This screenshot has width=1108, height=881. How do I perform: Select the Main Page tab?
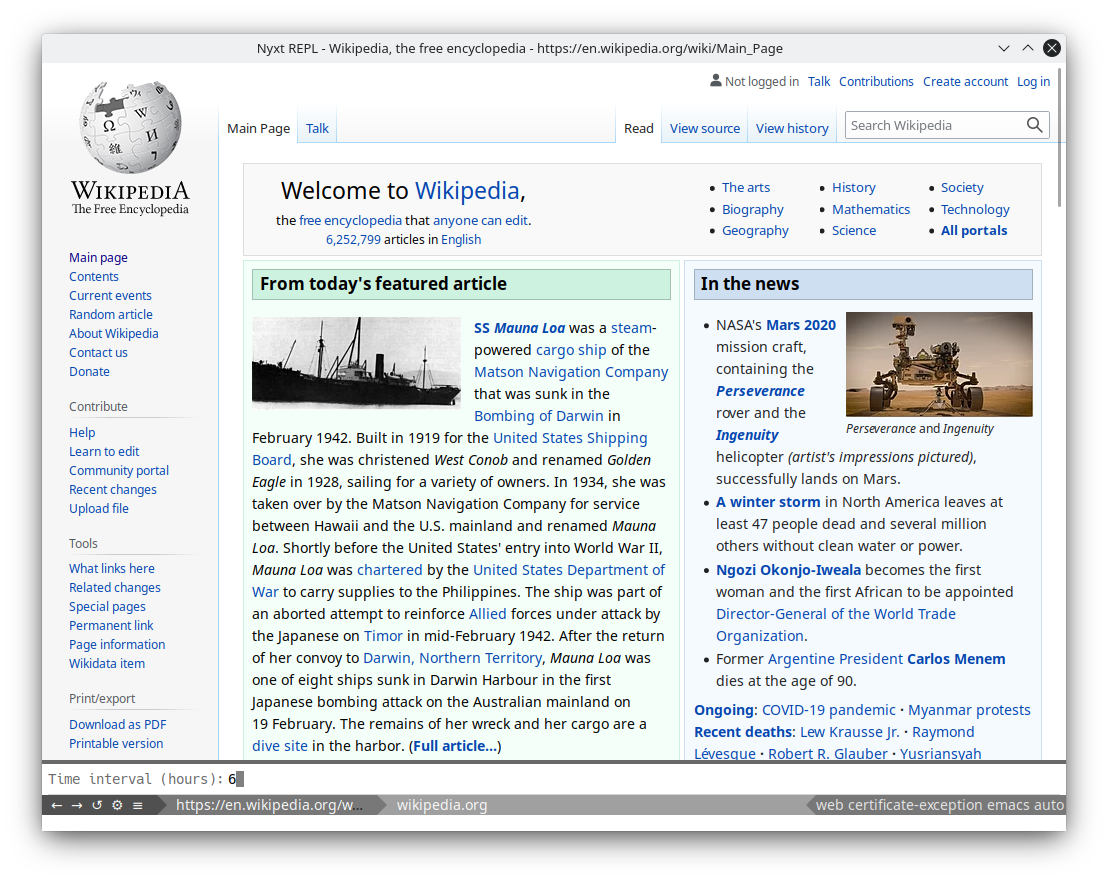click(259, 129)
